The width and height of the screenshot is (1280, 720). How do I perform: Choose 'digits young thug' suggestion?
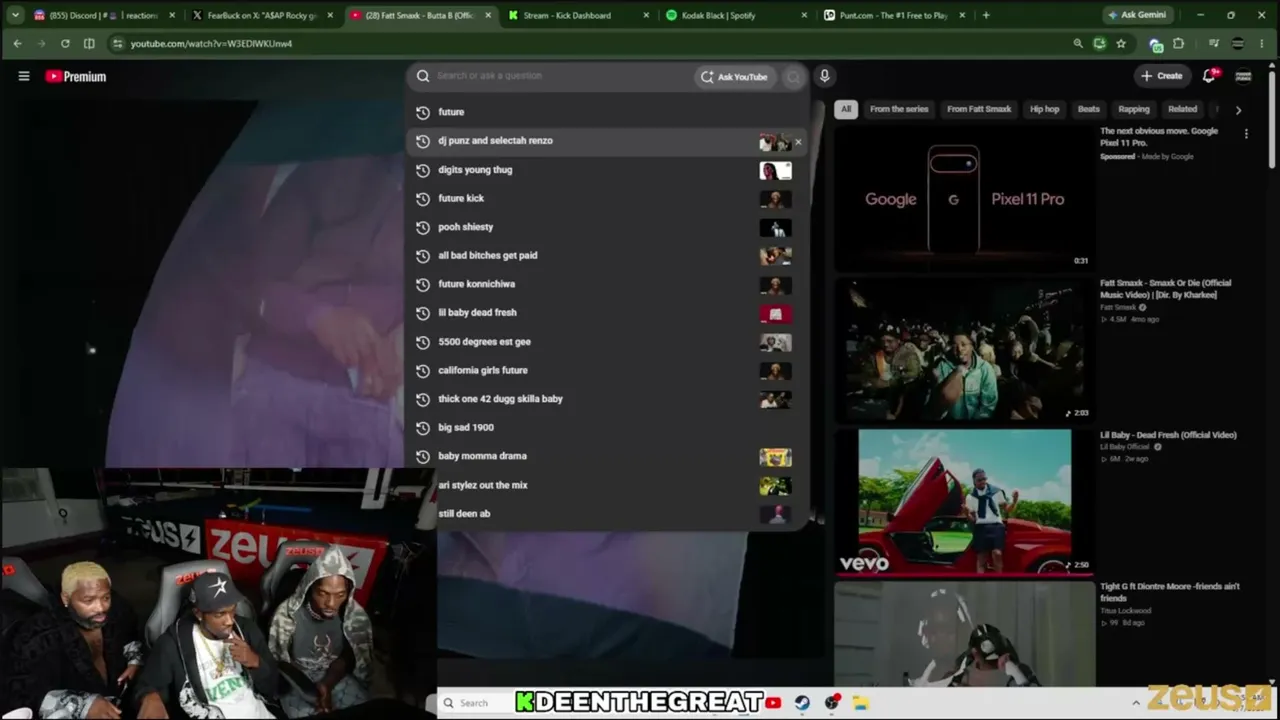point(607,170)
